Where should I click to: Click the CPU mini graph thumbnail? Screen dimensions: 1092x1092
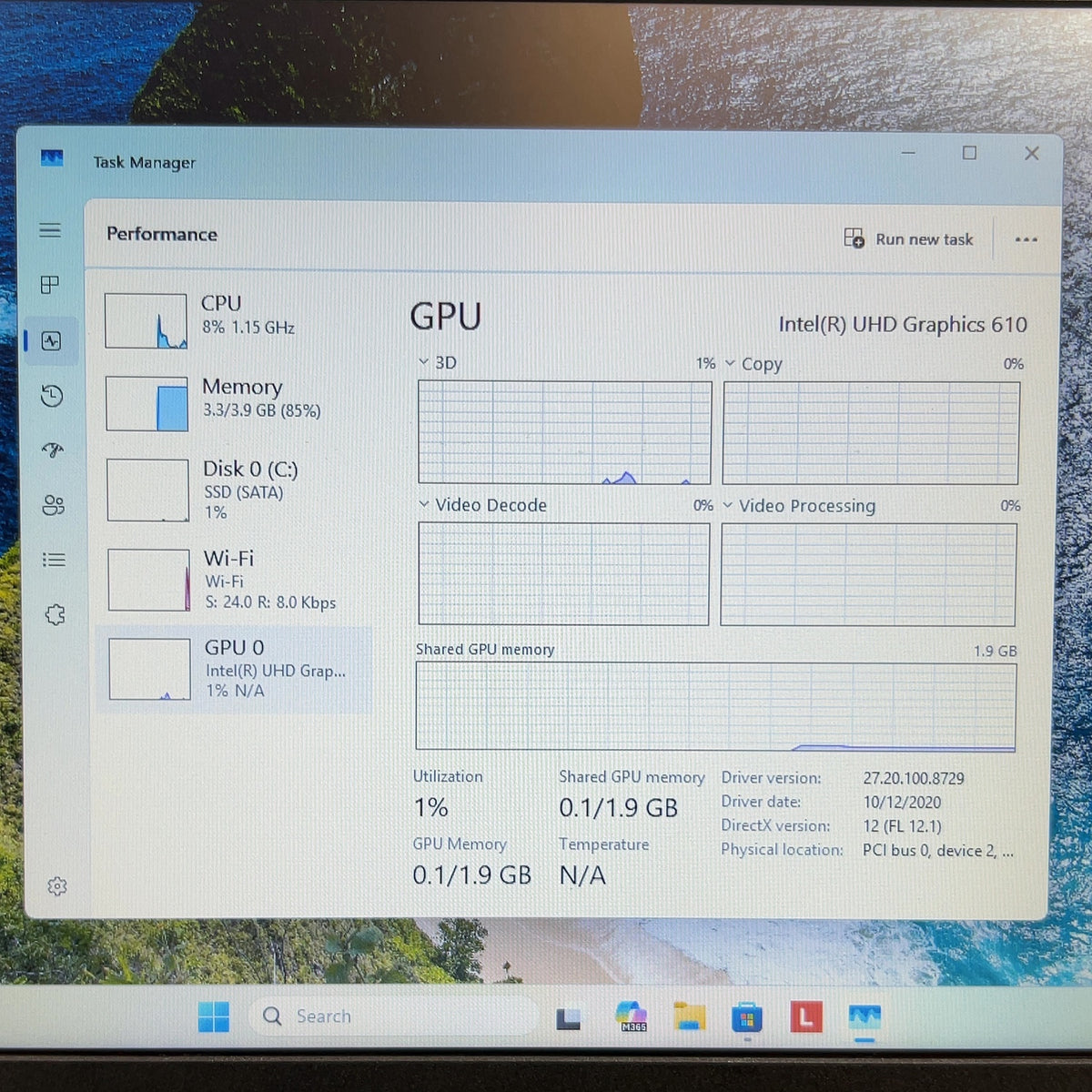[x=146, y=320]
